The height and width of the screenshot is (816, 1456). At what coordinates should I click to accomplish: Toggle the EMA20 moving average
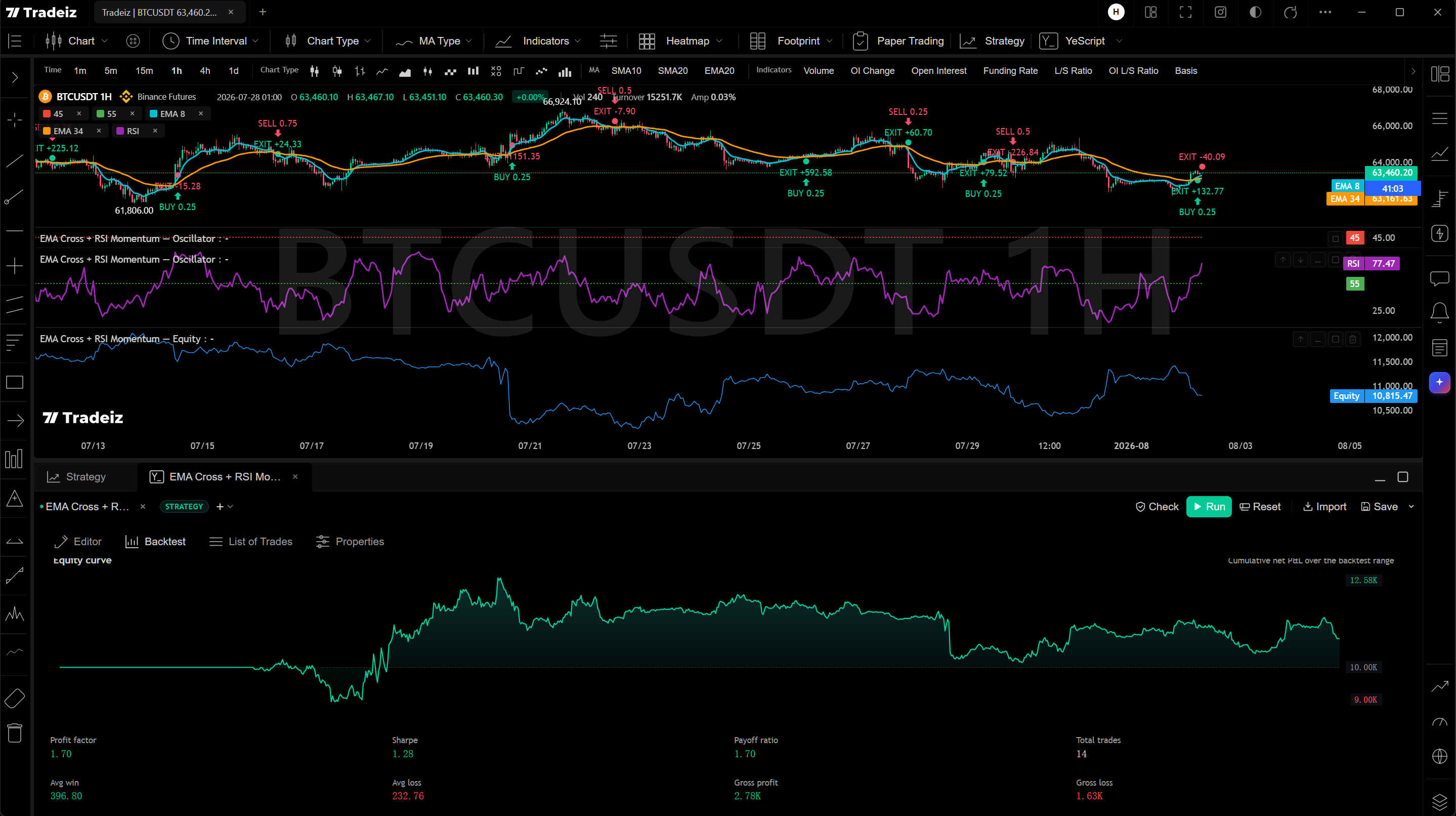719,71
